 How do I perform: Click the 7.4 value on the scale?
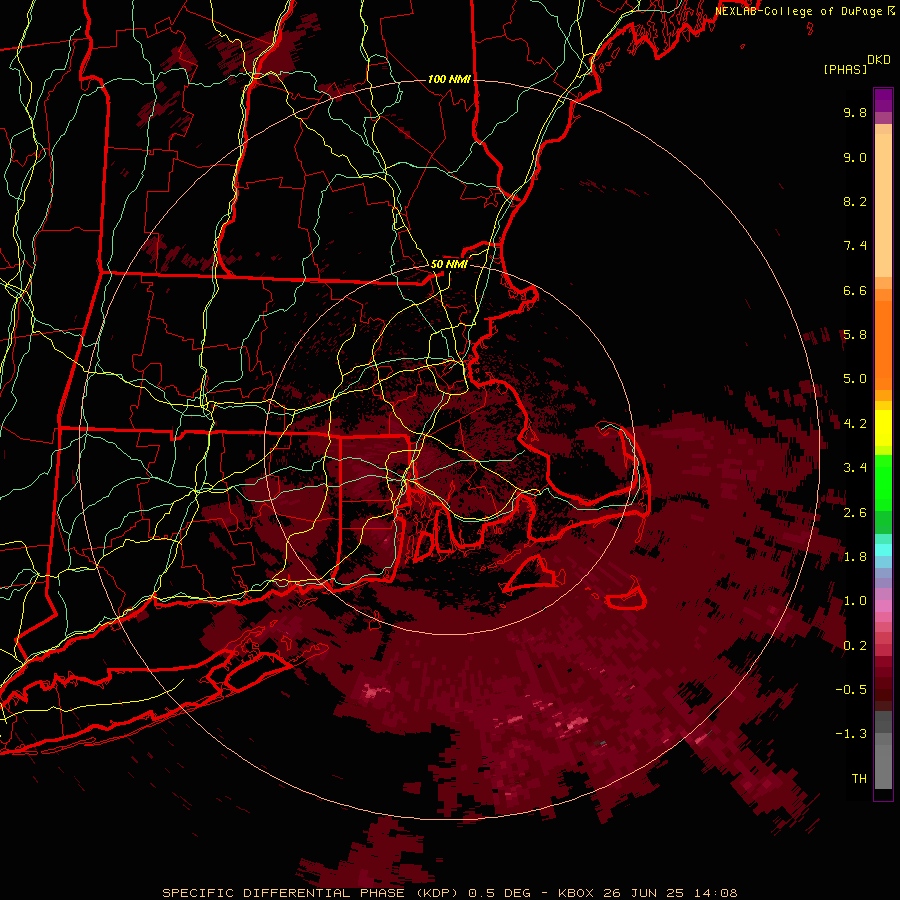pos(855,246)
